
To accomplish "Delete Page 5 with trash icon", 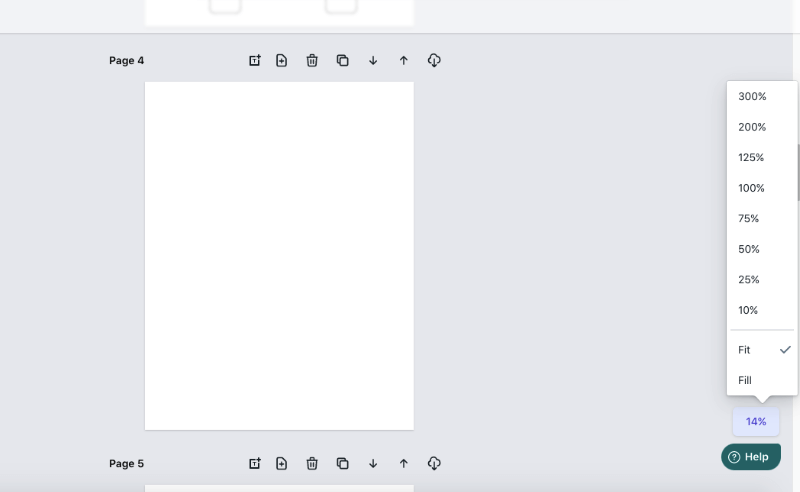I will [x=312, y=463].
